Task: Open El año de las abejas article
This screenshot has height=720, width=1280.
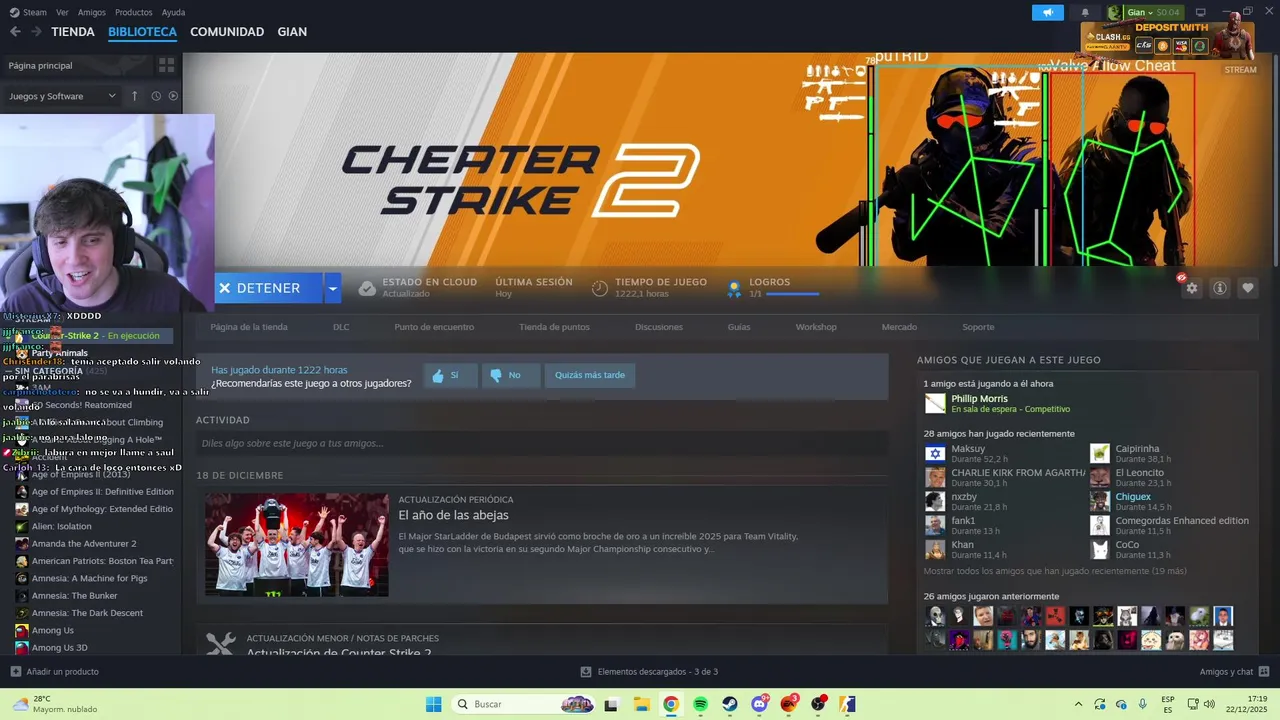Action: pos(453,515)
